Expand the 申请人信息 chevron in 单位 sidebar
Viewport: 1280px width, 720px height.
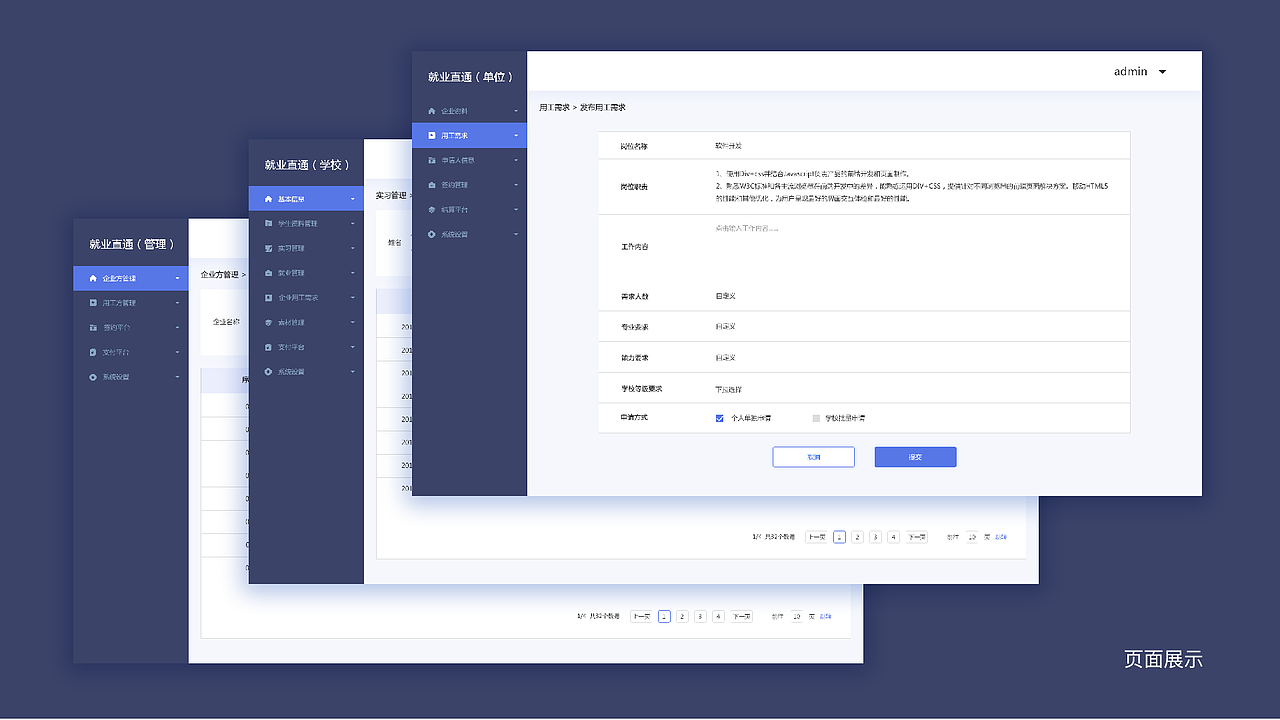coord(516,160)
